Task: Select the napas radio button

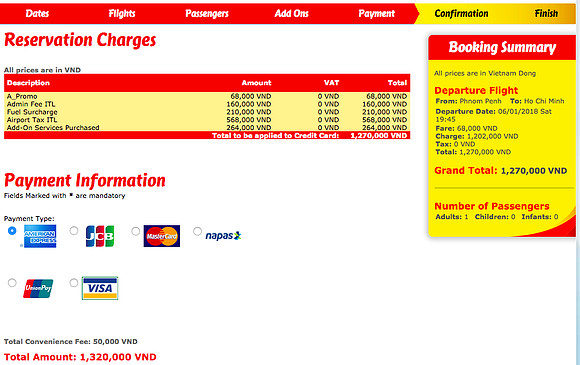Action: click(x=198, y=231)
